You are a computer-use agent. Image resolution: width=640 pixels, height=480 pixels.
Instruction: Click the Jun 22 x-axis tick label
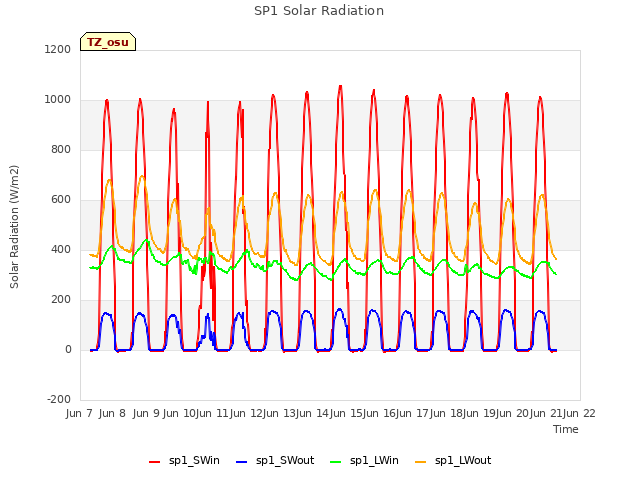580,413
